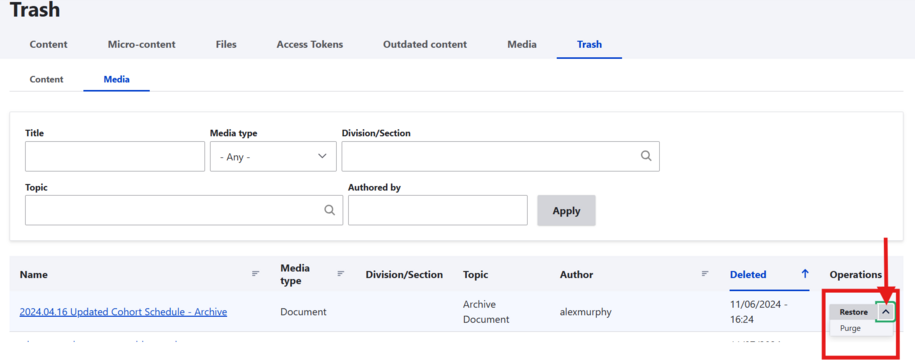This screenshot has height=360, width=915.
Task: Open the Media type dropdown
Action: click(273, 156)
